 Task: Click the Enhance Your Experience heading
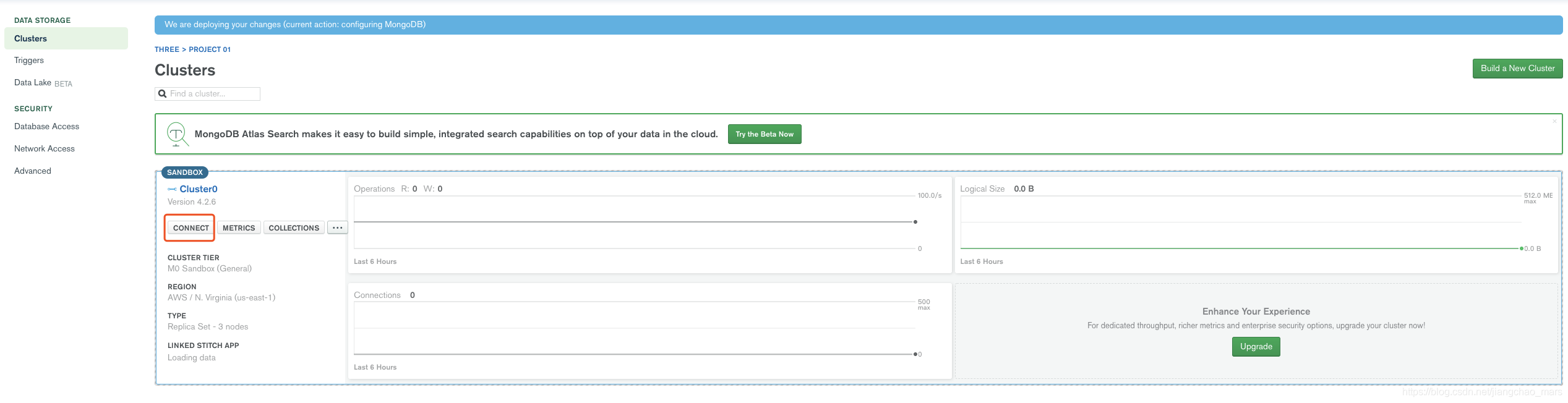point(1256,312)
